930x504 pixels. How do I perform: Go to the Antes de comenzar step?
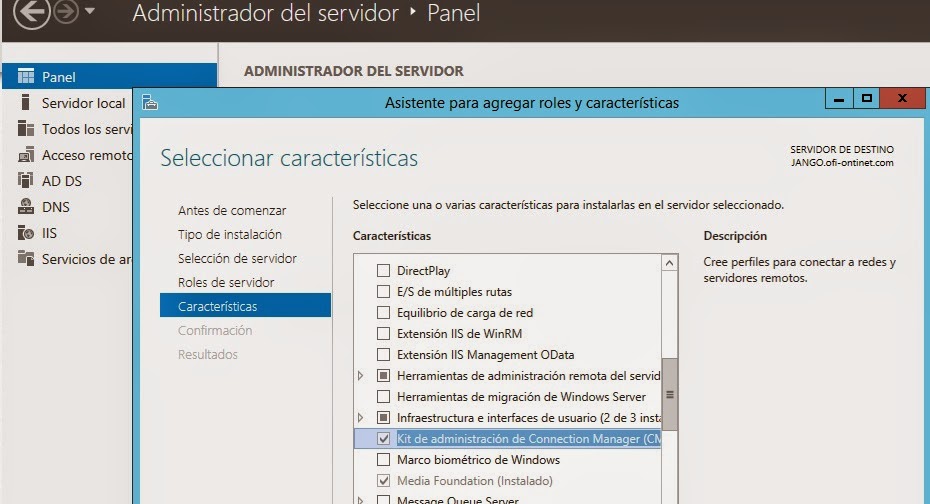click(232, 211)
